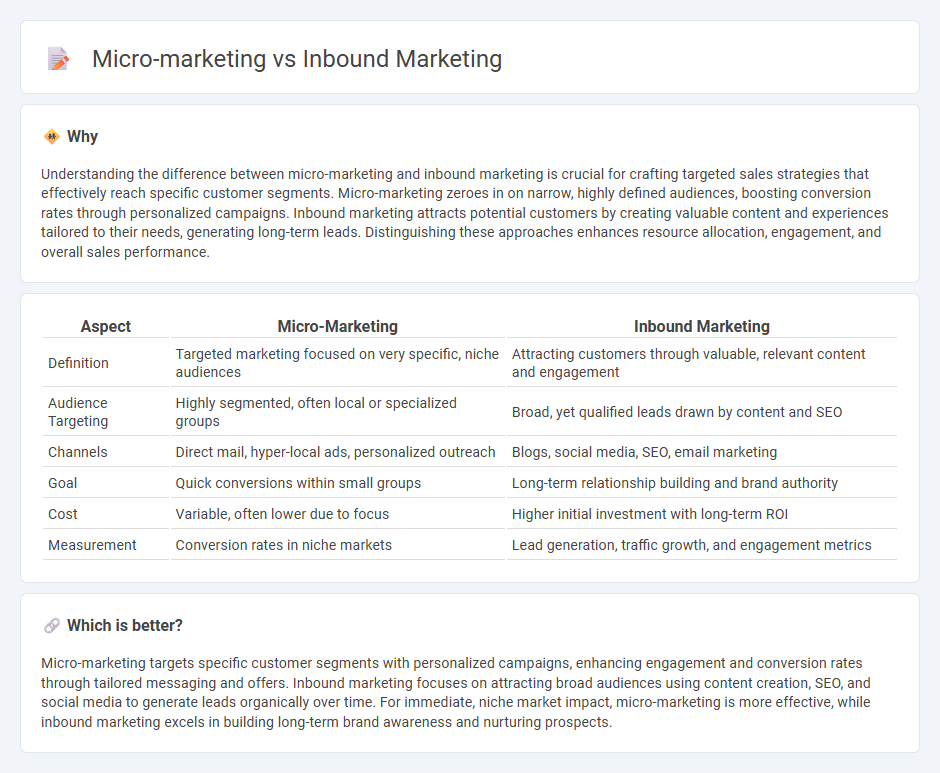940x773 pixels.
Task: Select the Channels row label
Action: tap(78, 452)
